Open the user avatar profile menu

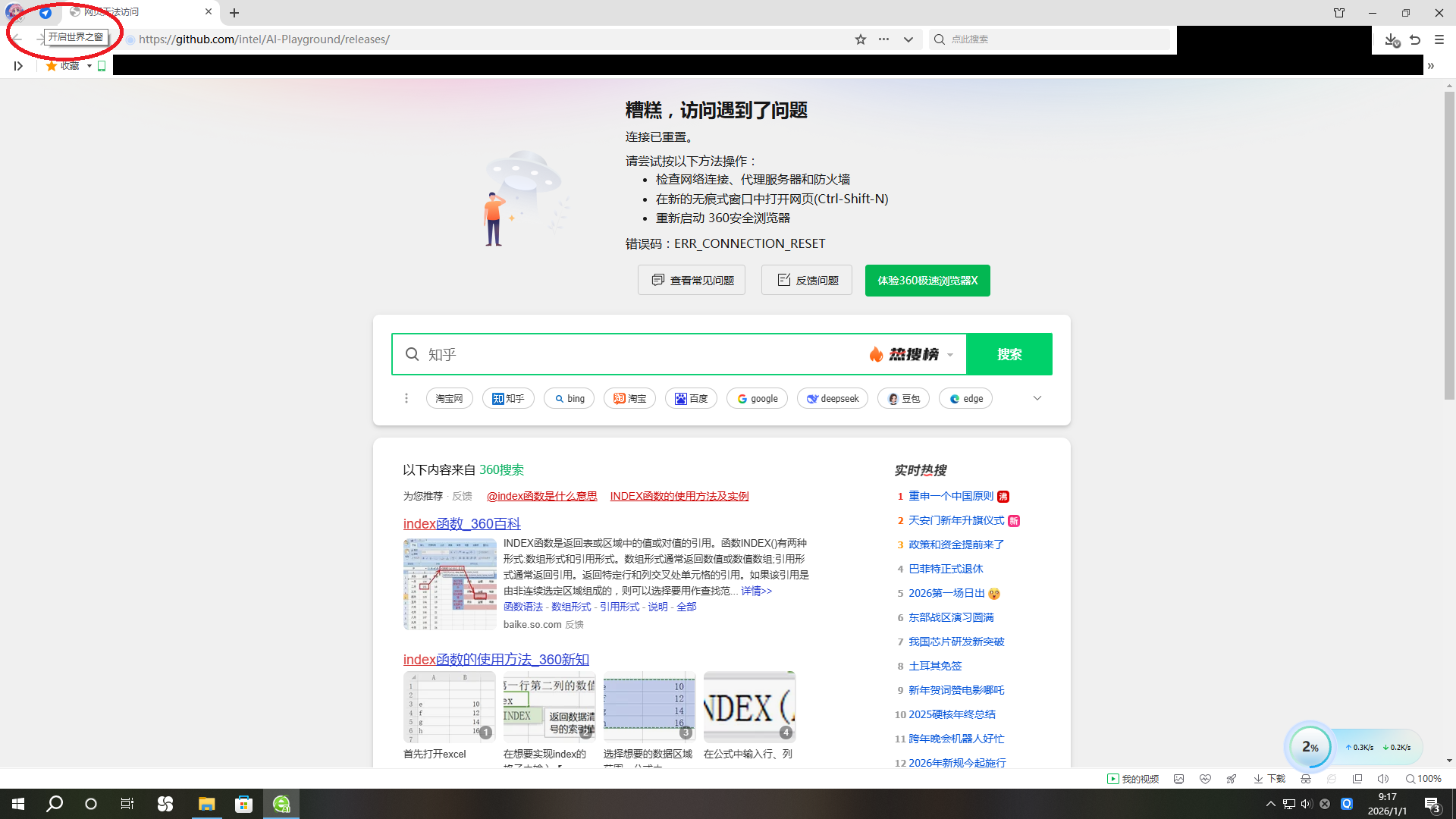click(14, 12)
